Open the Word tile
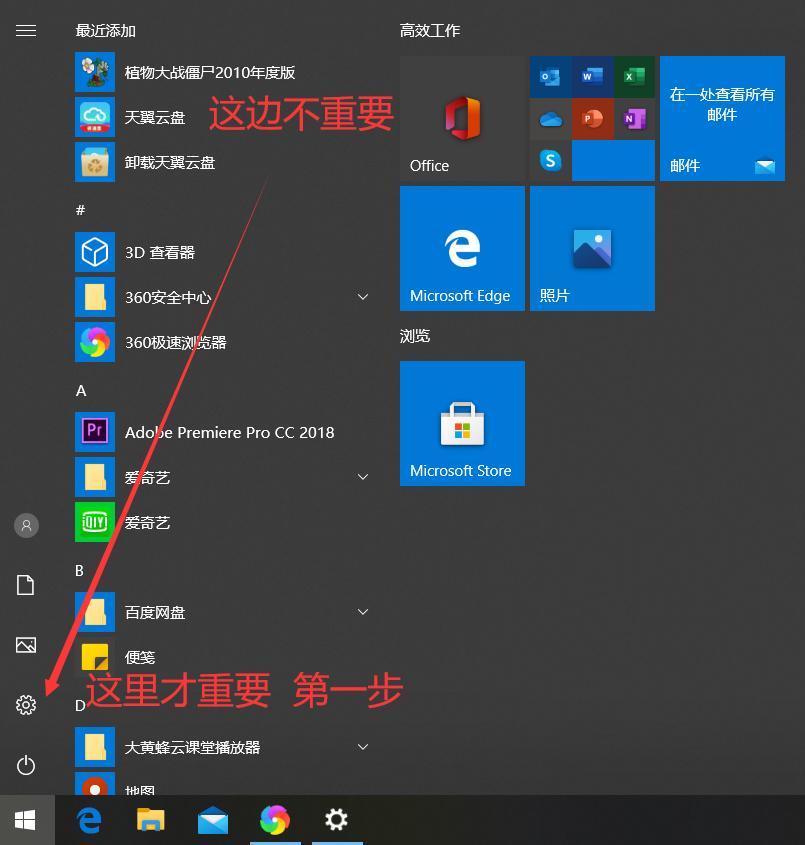805x845 pixels. coord(592,76)
